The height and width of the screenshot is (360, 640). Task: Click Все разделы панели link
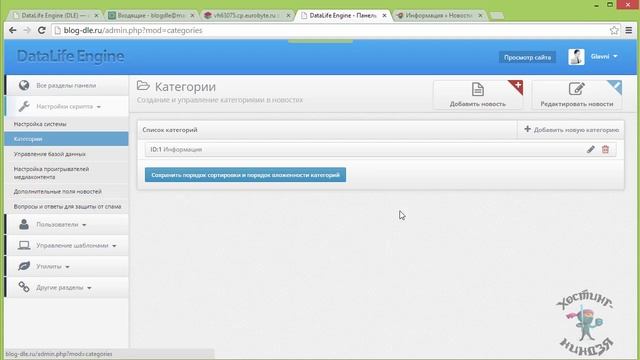tap(66, 86)
